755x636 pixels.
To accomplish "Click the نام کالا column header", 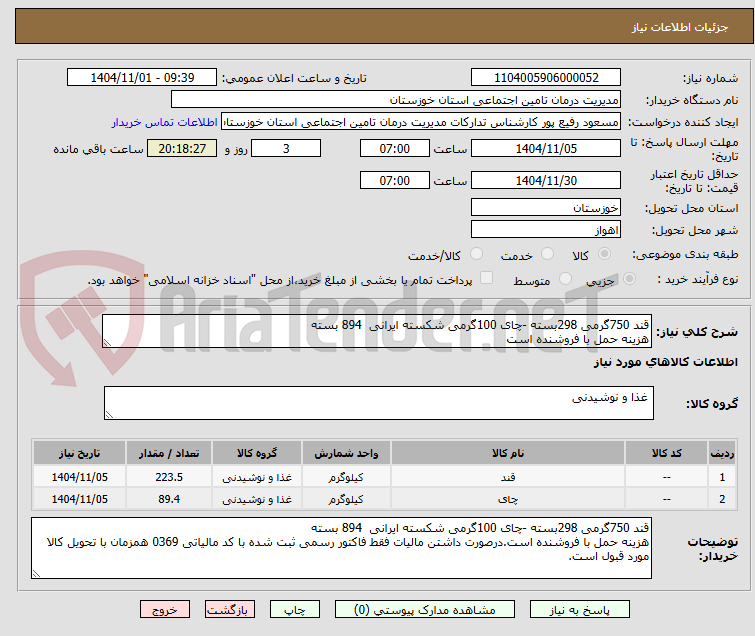I will (x=508, y=453).
